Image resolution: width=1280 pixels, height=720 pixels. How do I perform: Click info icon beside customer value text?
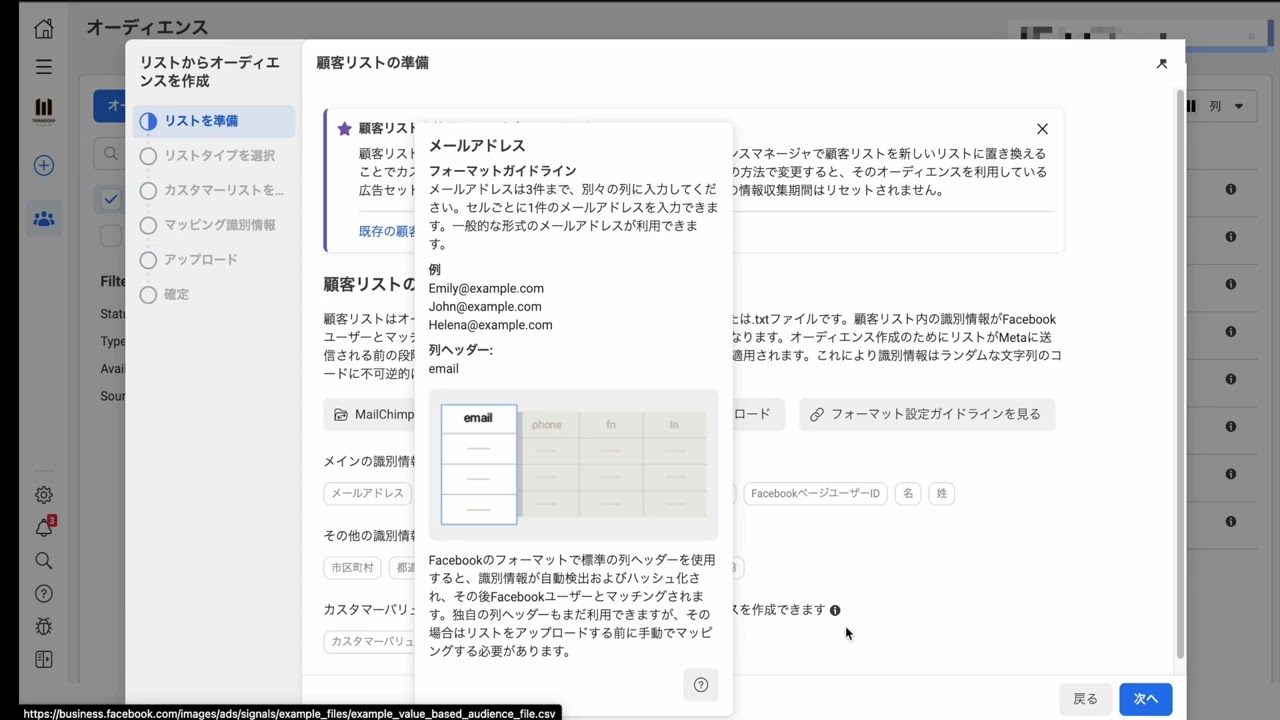point(835,610)
